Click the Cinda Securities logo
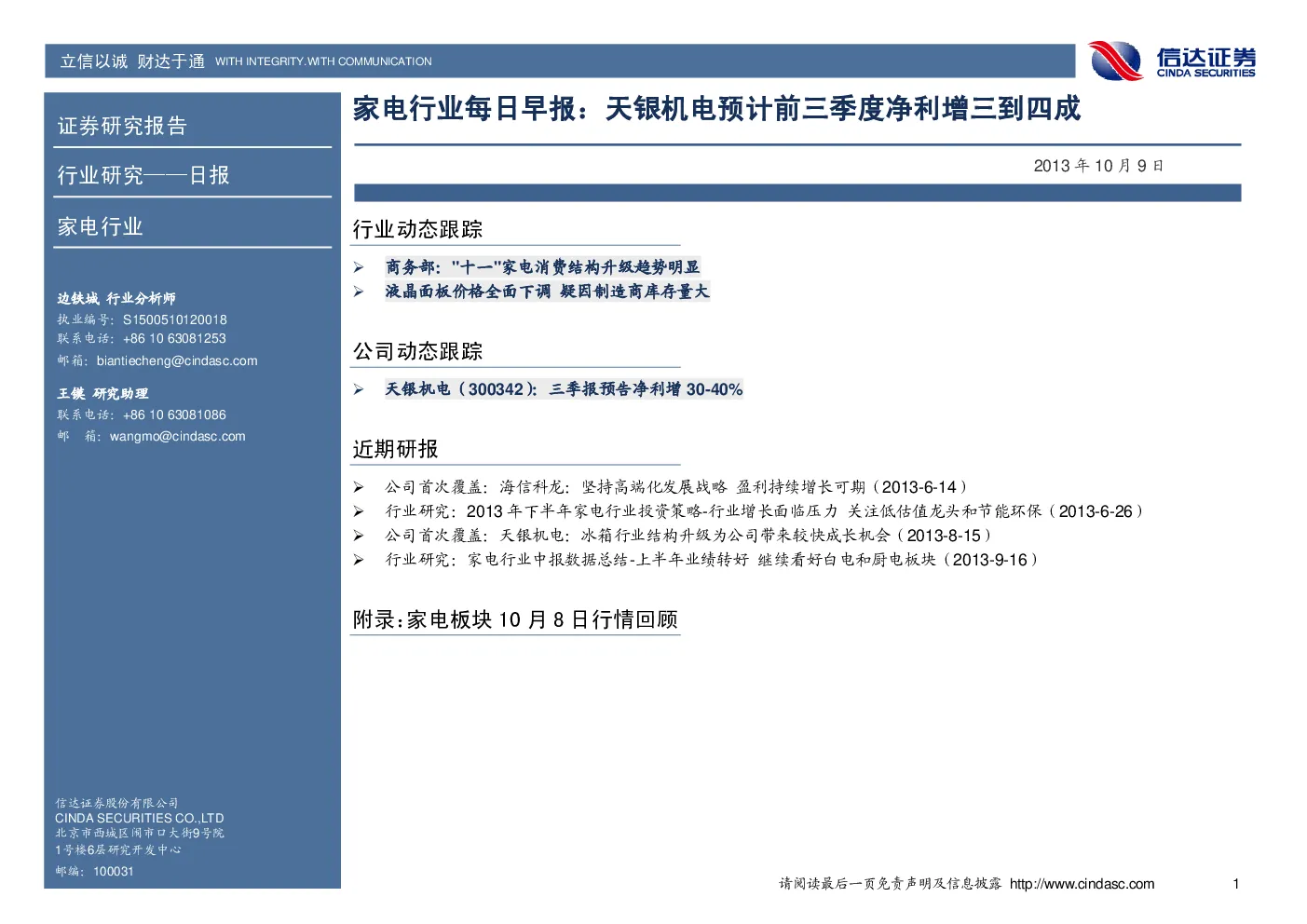Image resolution: width=1307 pixels, height=924 pixels. pos(1172,61)
